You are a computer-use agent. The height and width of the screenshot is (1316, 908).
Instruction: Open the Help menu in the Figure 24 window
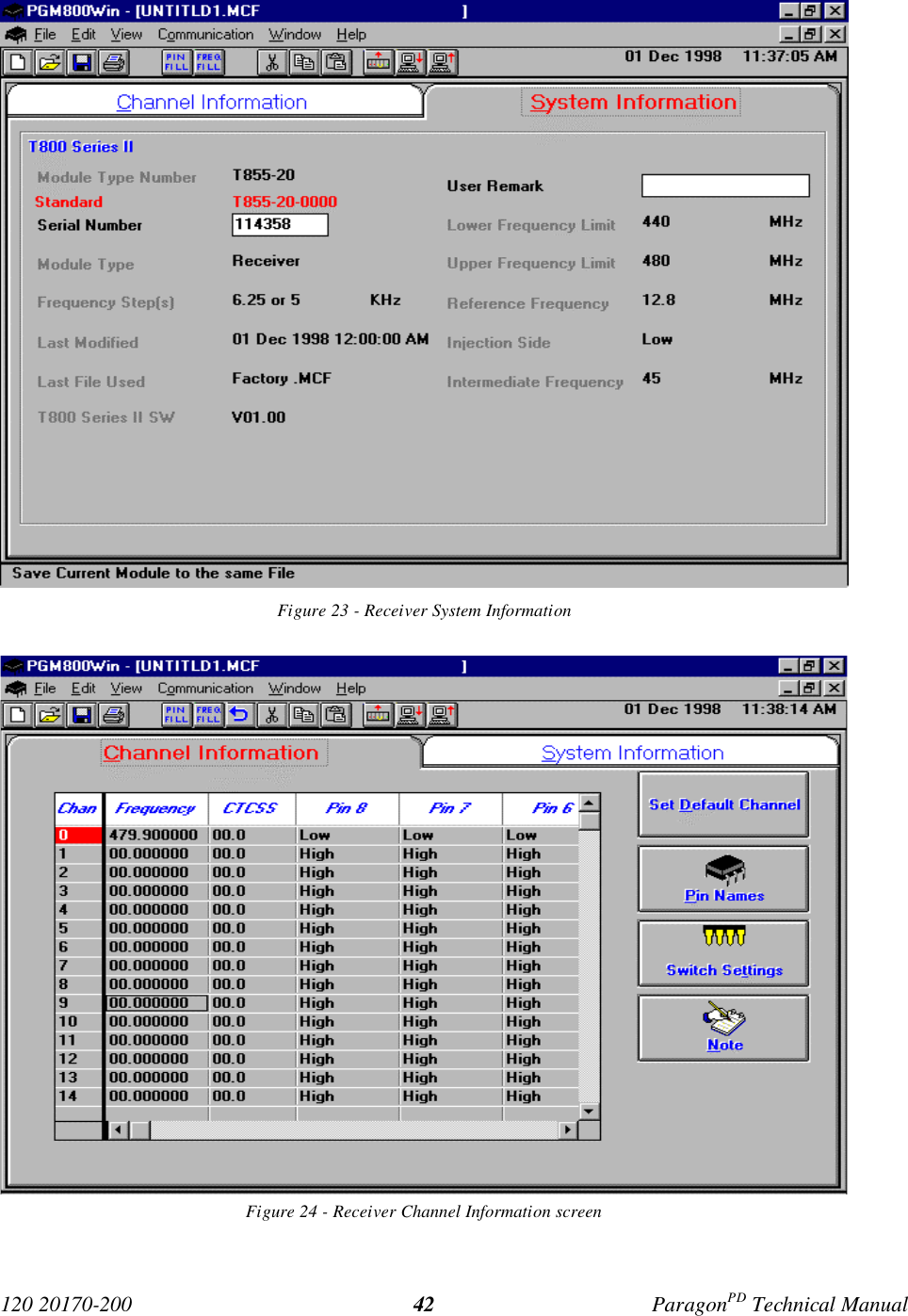click(x=351, y=689)
